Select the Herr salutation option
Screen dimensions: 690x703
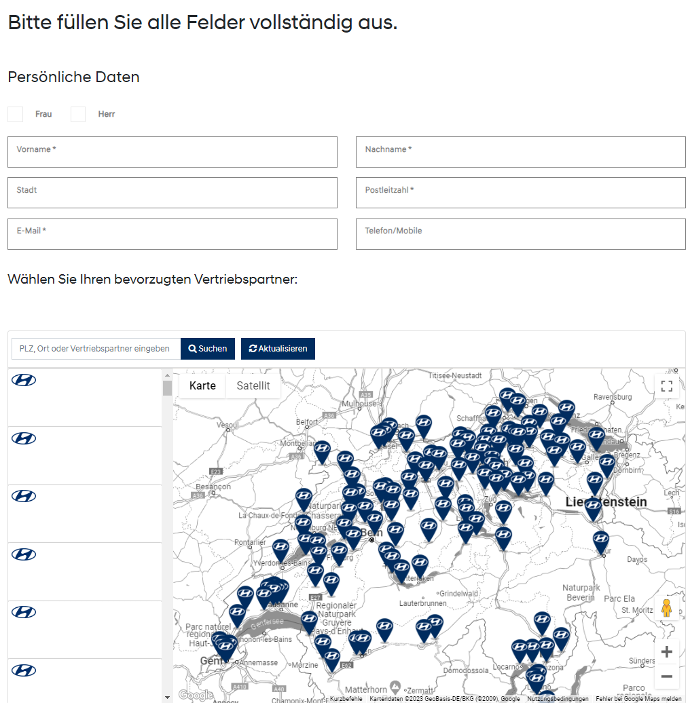click(x=78, y=114)
